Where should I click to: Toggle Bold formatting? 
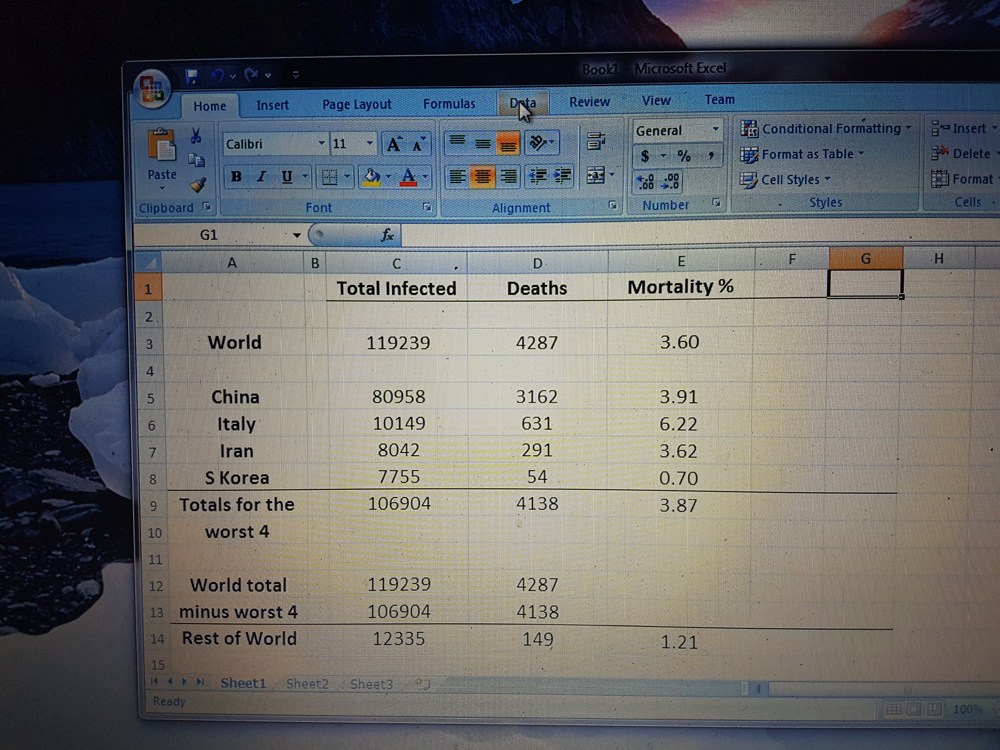(236, 177)
